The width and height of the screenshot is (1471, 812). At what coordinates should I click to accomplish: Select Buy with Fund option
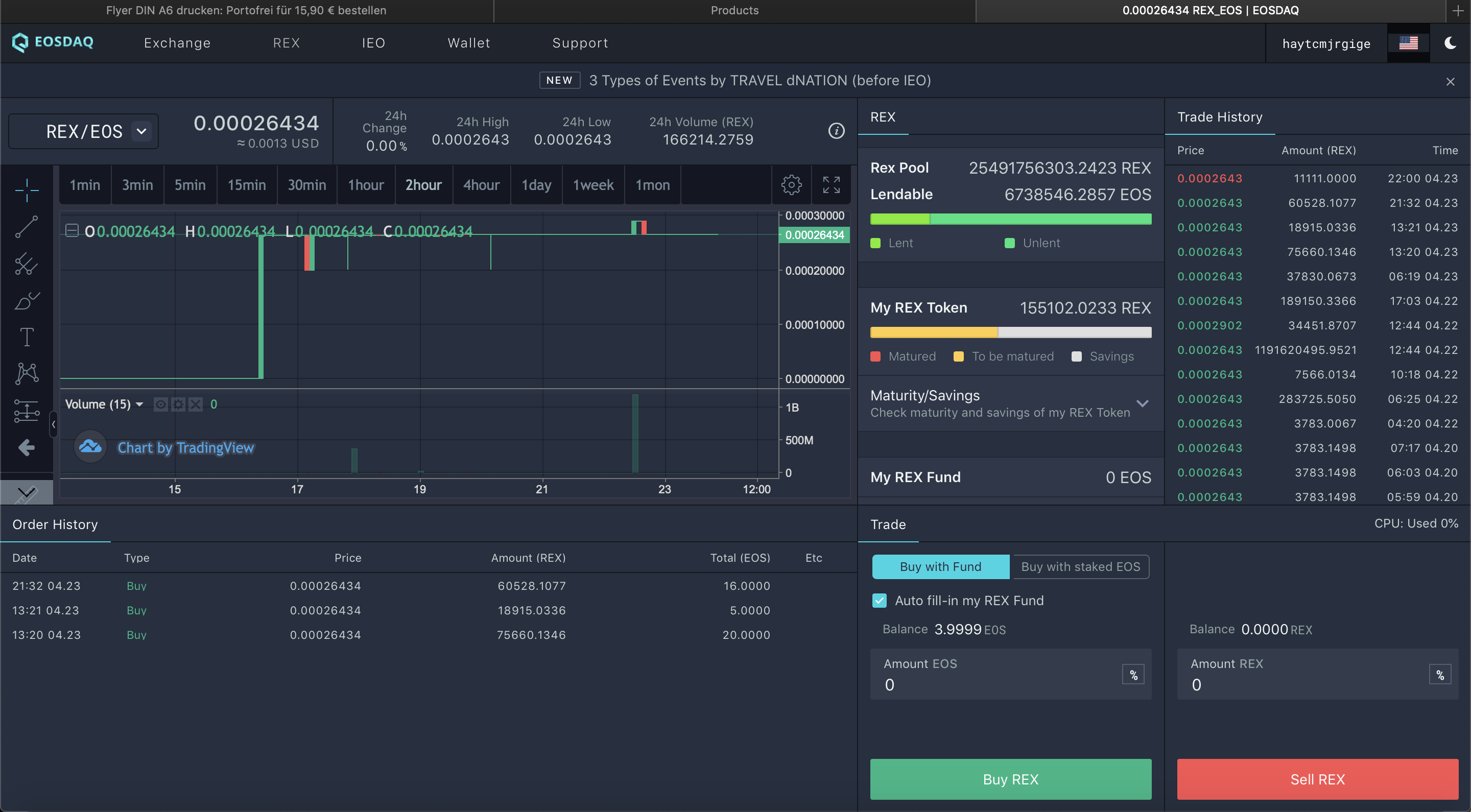coord(940,566)
